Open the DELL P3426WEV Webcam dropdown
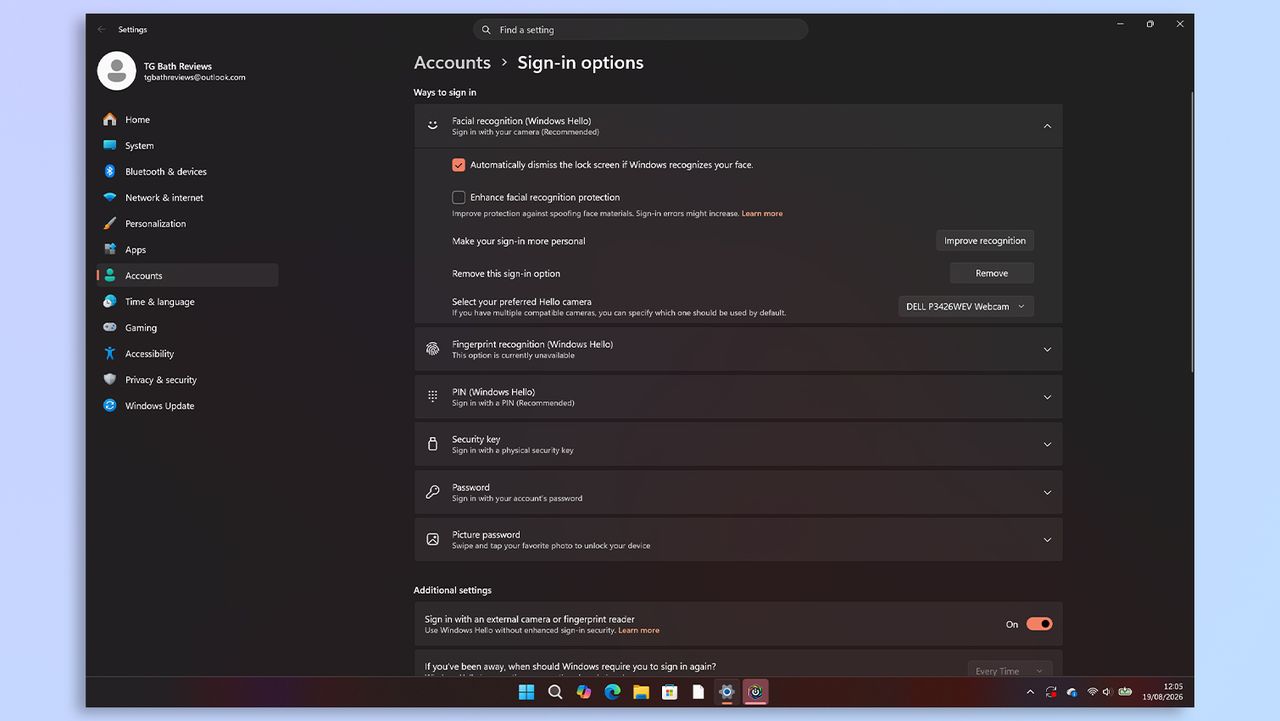This screenshot has height=721, width=1280. [x=966, y=307]
